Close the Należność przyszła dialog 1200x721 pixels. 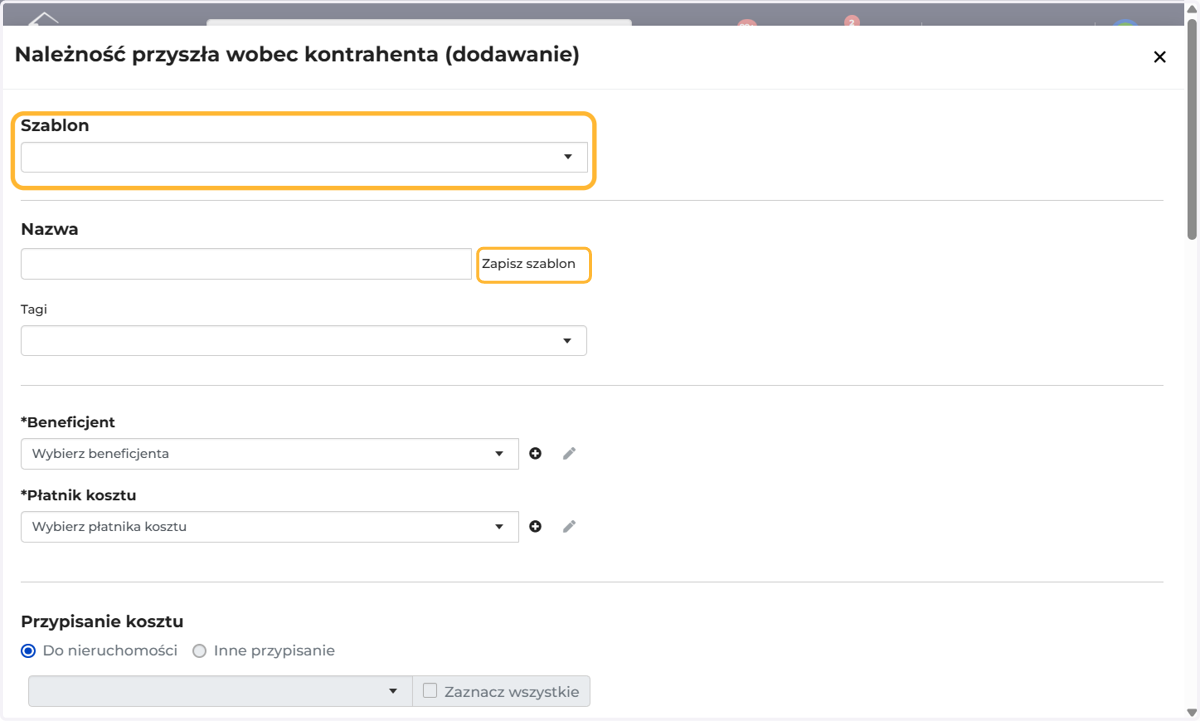[1160, 57]
